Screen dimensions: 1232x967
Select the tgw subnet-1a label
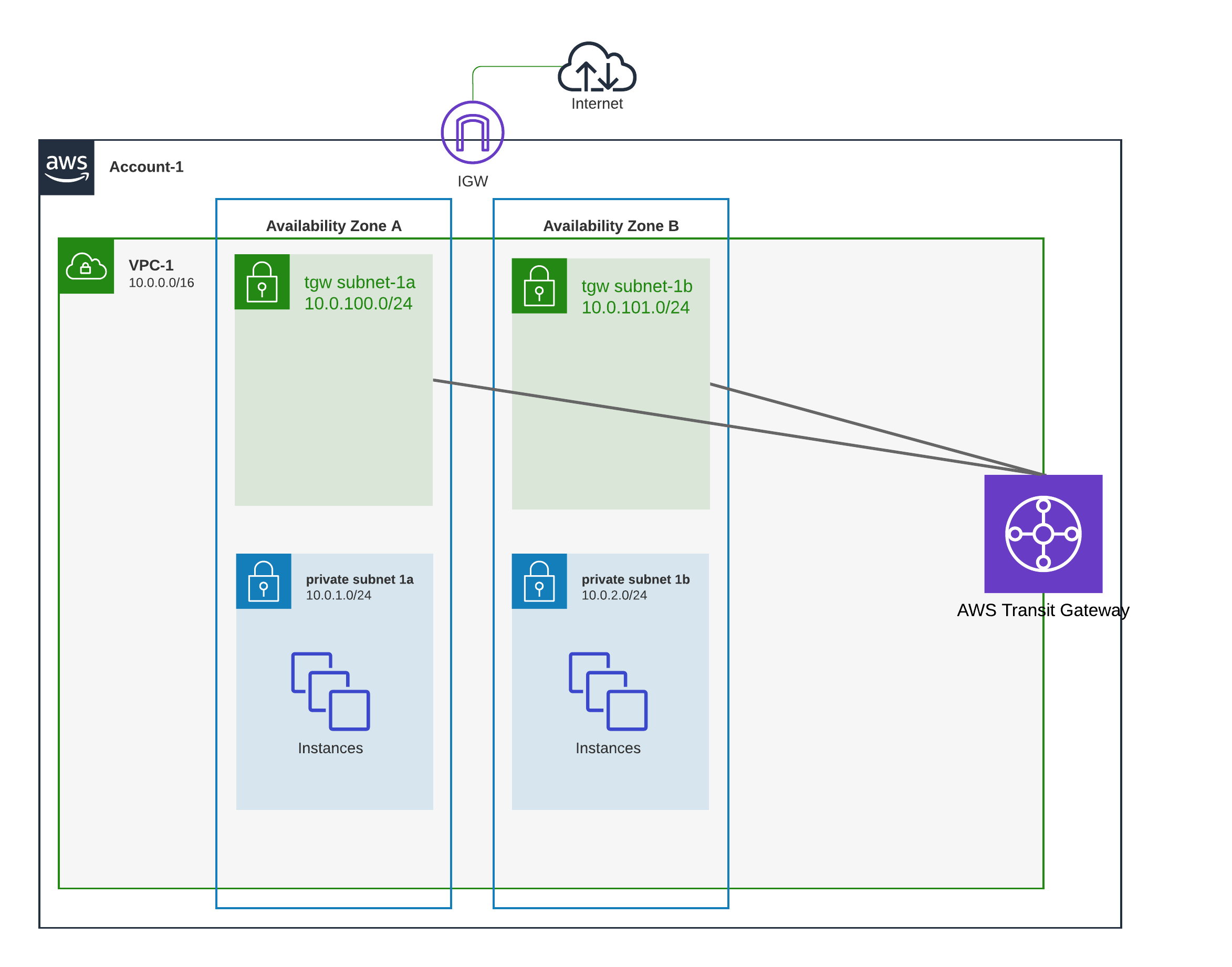click(359, 282)
